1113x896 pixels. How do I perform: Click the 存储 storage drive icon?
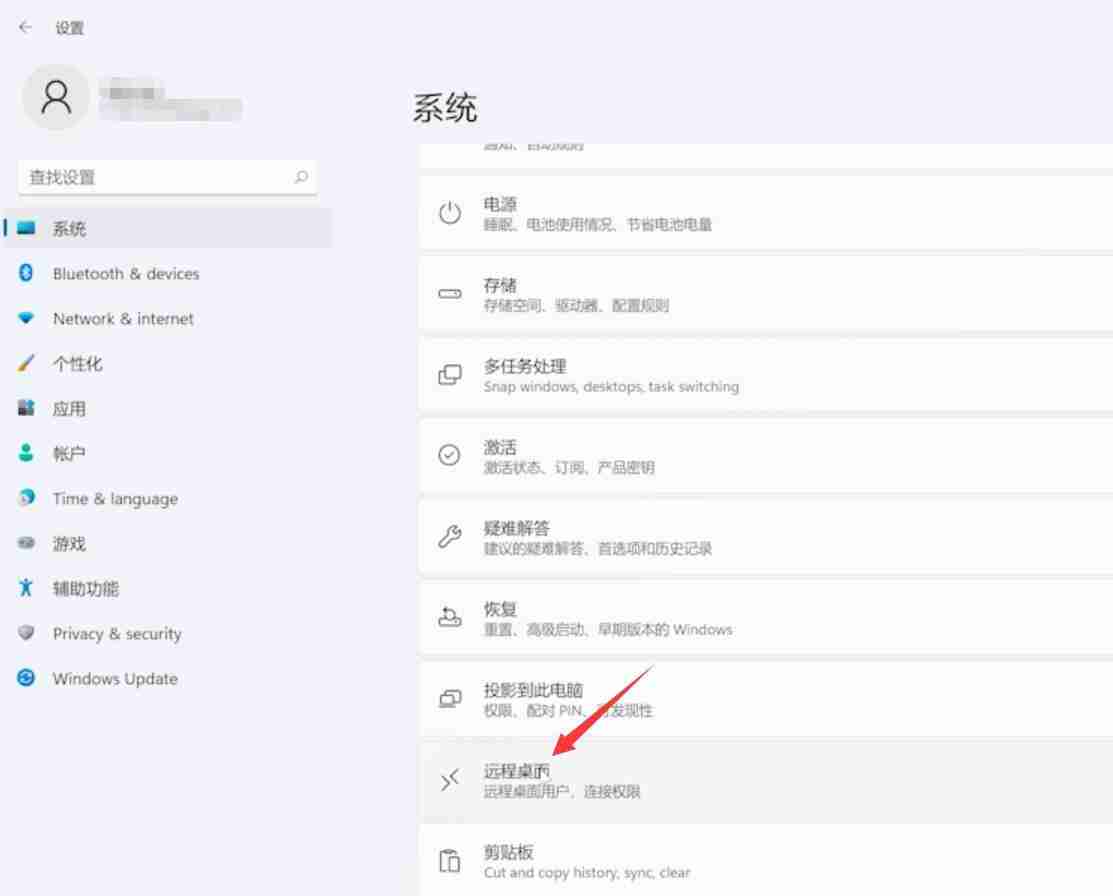click(x=449, y=295)
